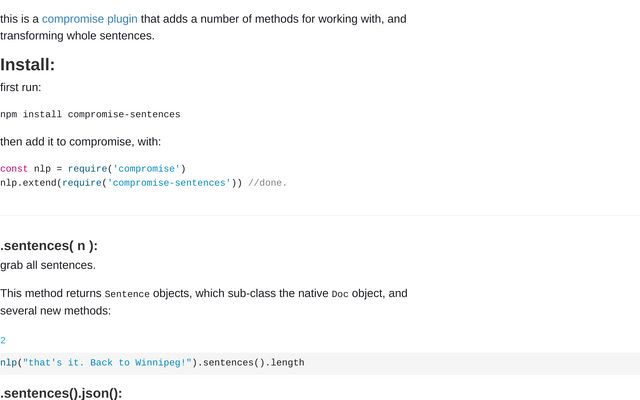Click the output result 2
The height and width of the screenshot is (400, 640).
pyautogui.click(x=3, y=340)
